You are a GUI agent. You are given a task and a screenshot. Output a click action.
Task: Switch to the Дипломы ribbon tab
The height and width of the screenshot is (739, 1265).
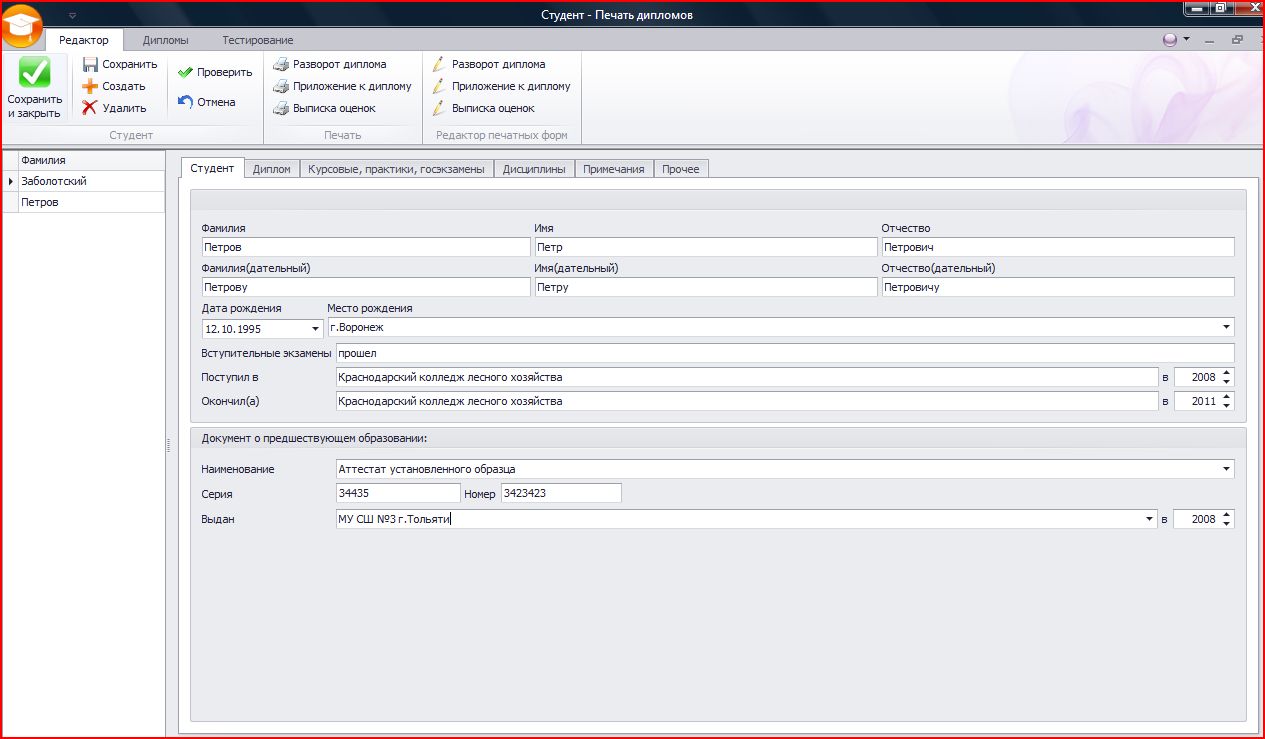coord(165,40)
